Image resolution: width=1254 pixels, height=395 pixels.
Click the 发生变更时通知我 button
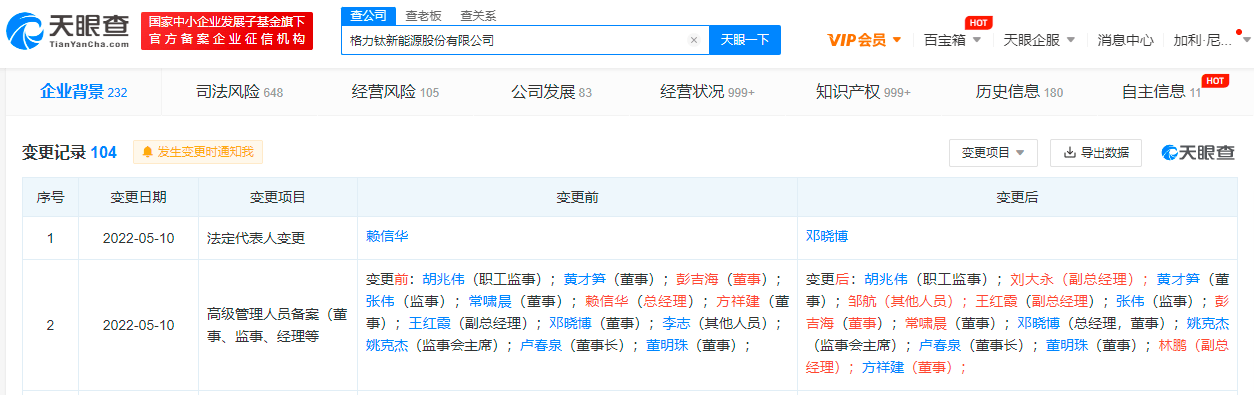pos(198,152)
